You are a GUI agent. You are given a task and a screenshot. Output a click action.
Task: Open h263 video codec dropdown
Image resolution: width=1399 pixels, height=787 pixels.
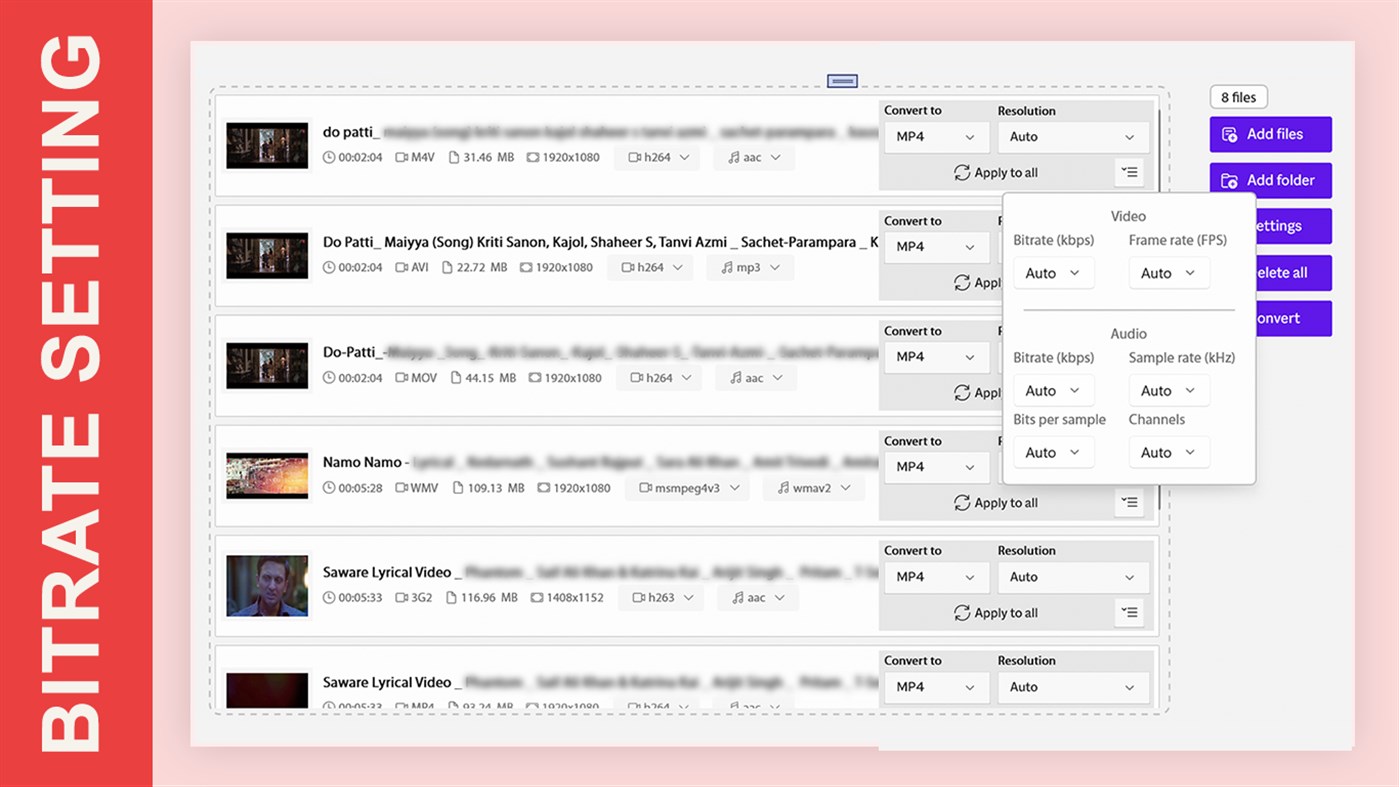click(x=661, y=598)
